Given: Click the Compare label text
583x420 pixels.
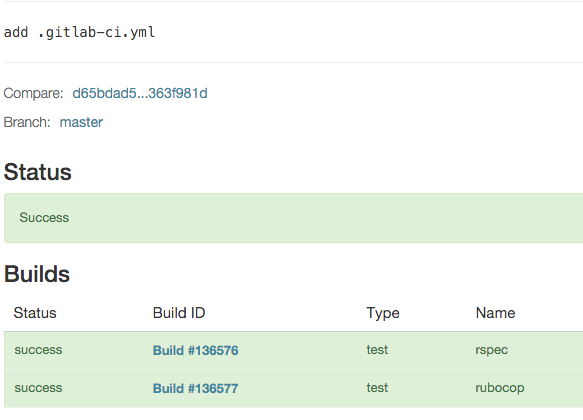Looking at the screenshot, I should [x=33, y=93].
